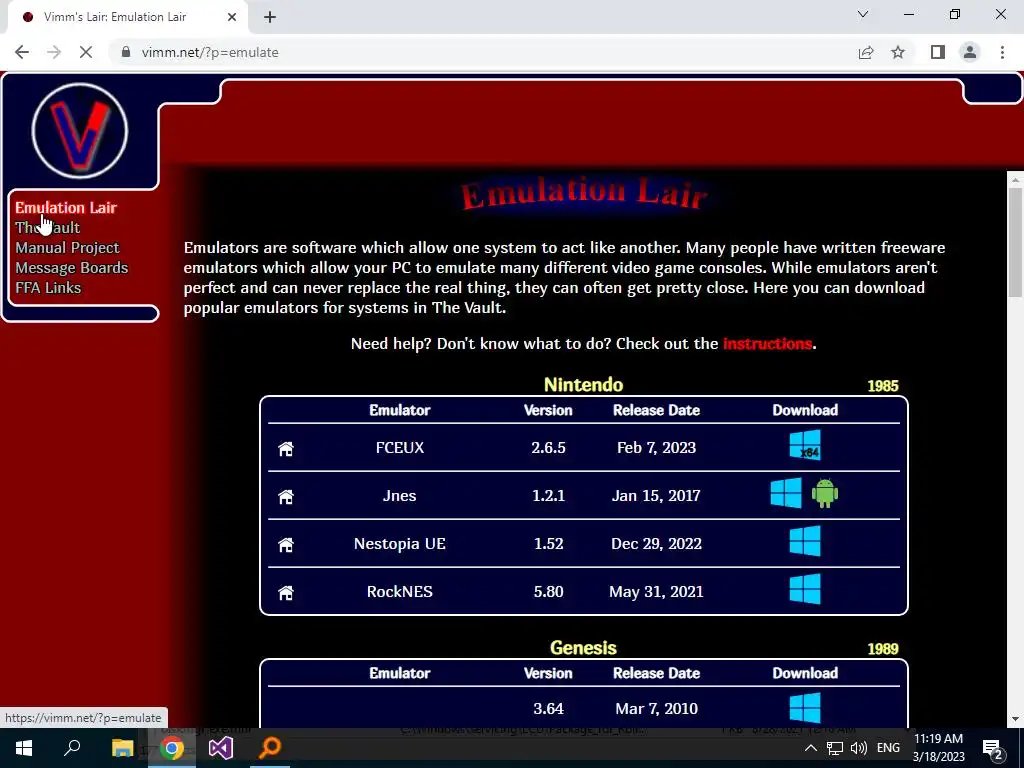The height and width of the screenshot is (768, 1024).
Task: Close the Vimm's Lair tab
Action: (232, 17)
